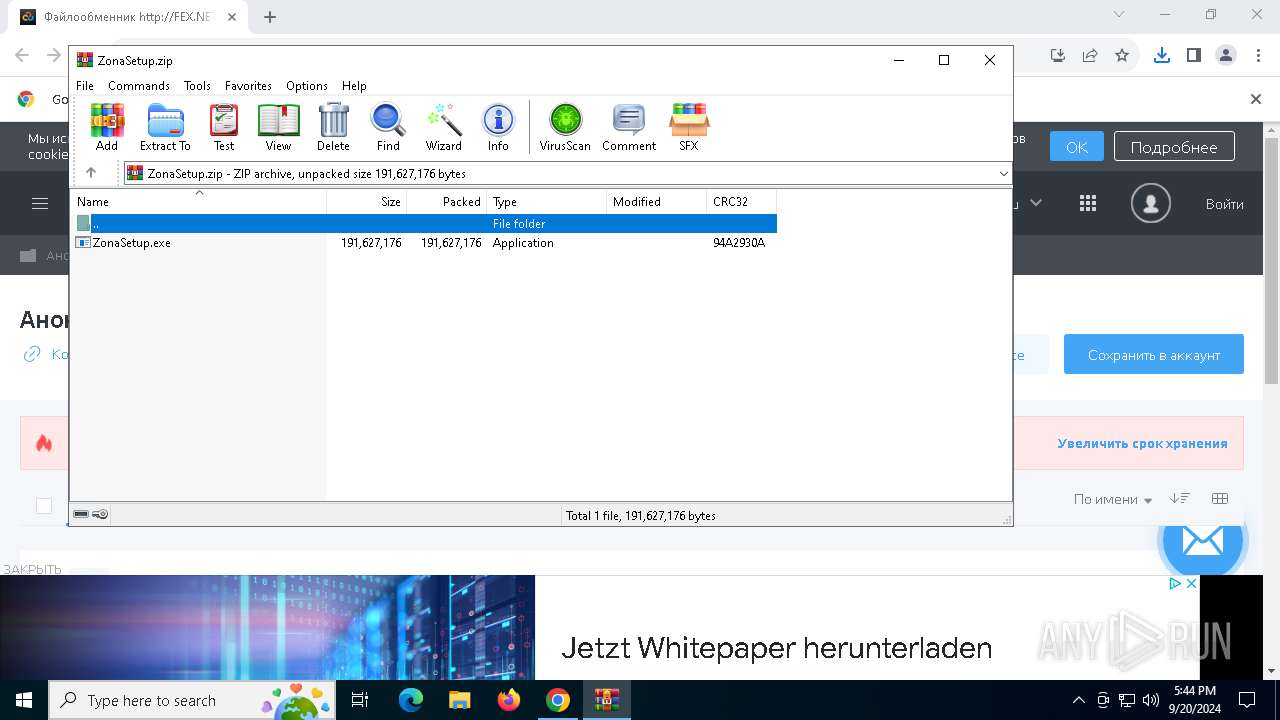1280x720 pixels.
Task: Open the Comment tool
Action: 629,127
